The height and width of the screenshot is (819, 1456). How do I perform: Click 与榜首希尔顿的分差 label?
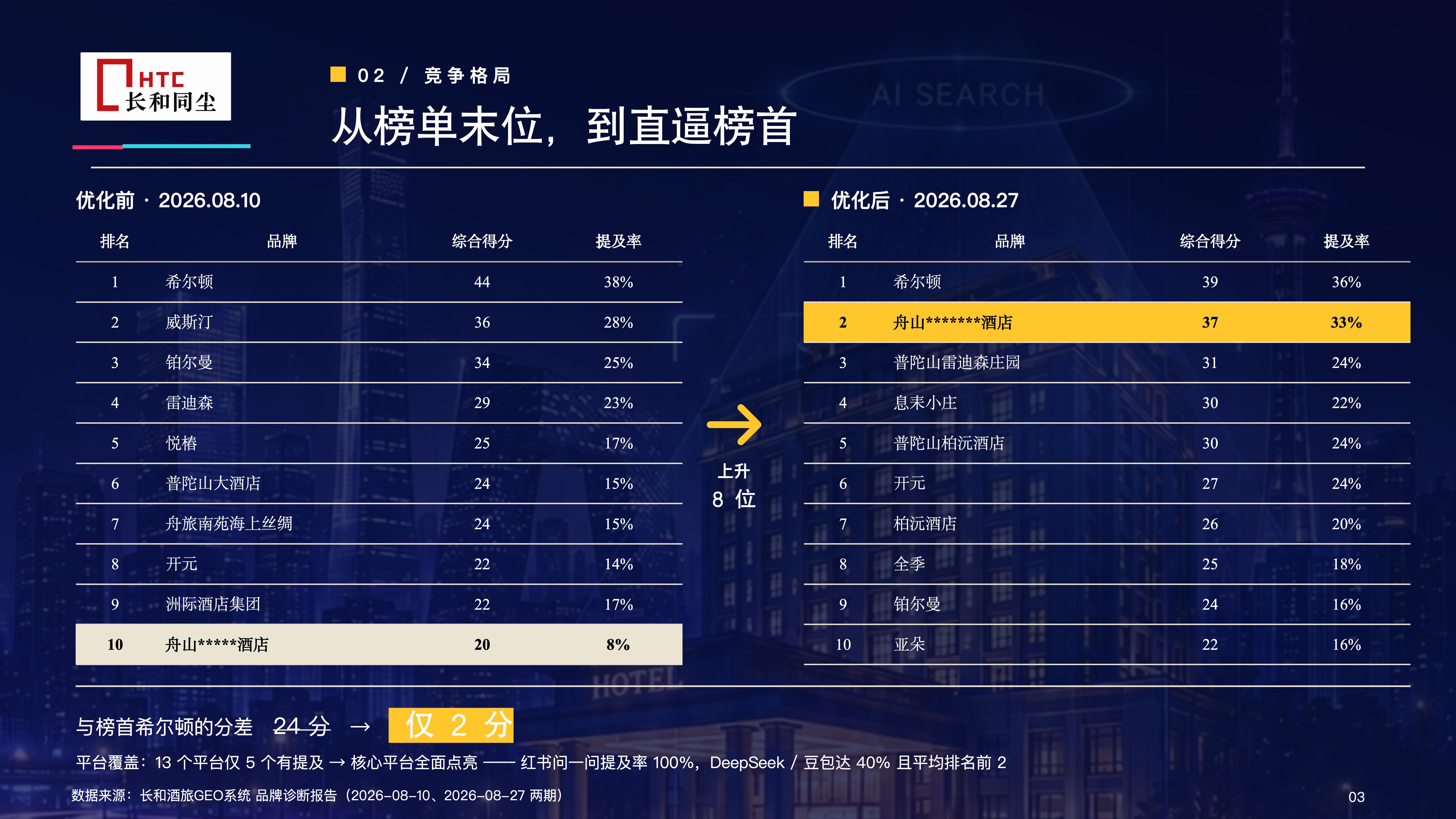(x=164, y=727)
